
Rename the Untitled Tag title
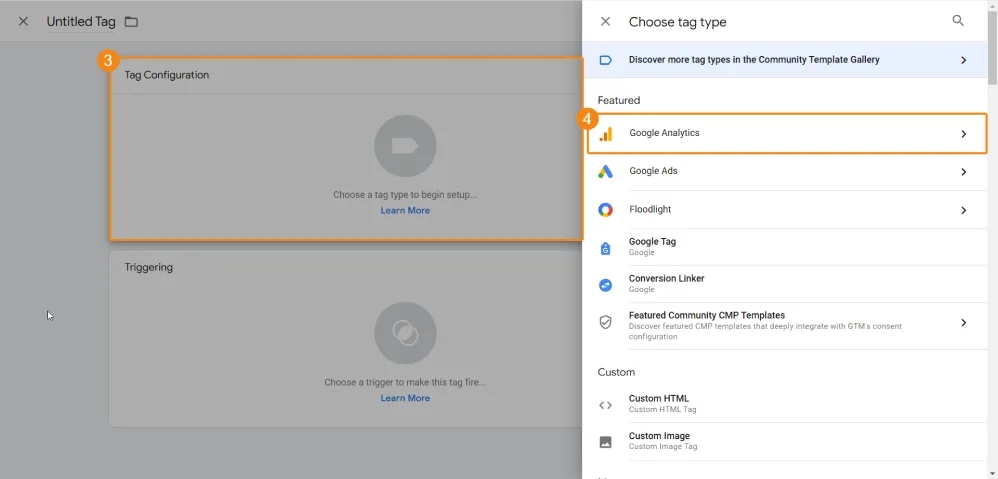(81, 22)
